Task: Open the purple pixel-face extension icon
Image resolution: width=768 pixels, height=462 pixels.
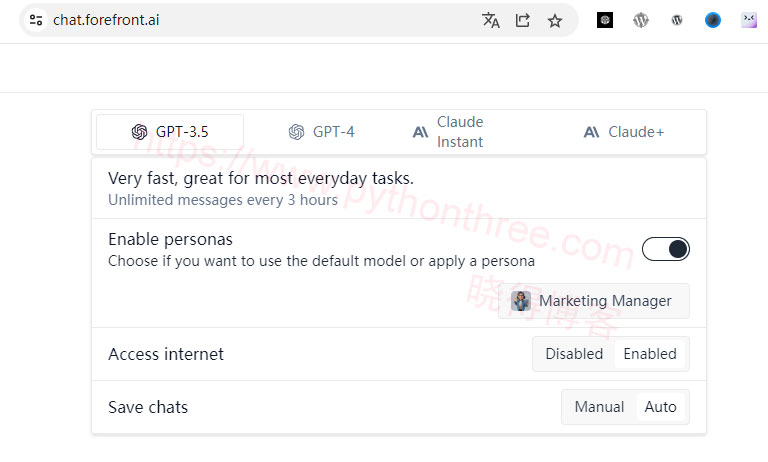Action: (x=749, y=20)
